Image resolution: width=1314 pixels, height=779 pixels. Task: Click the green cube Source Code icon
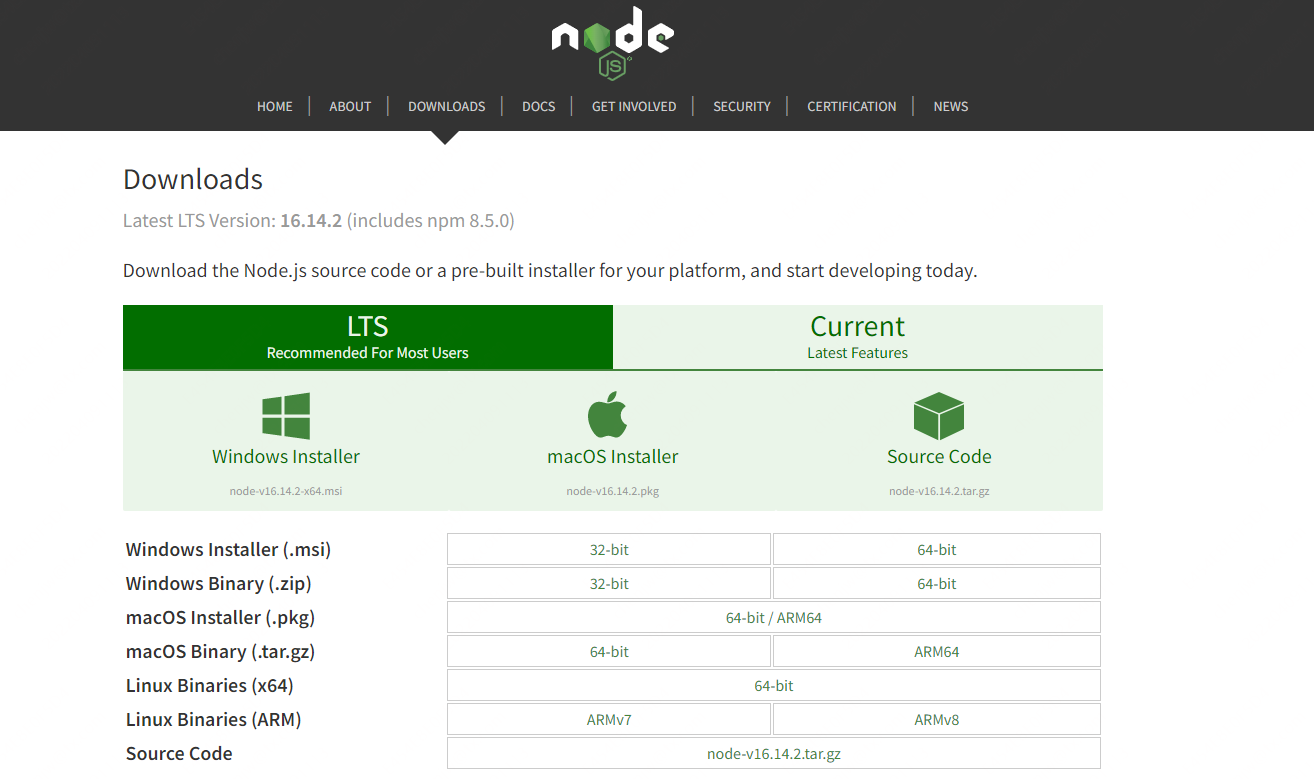coord(938,416)
